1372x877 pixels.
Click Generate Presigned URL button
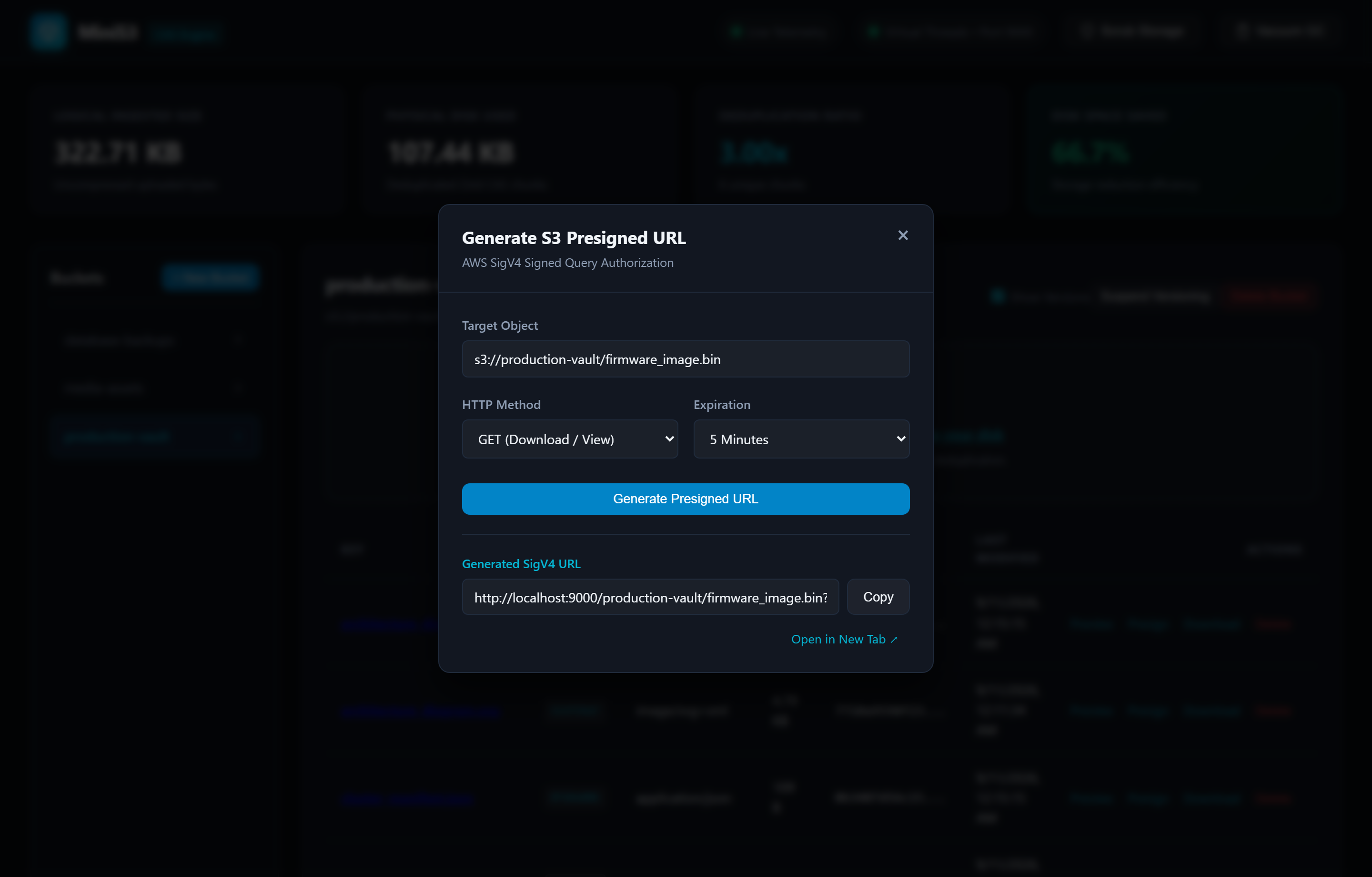point(686,499)
